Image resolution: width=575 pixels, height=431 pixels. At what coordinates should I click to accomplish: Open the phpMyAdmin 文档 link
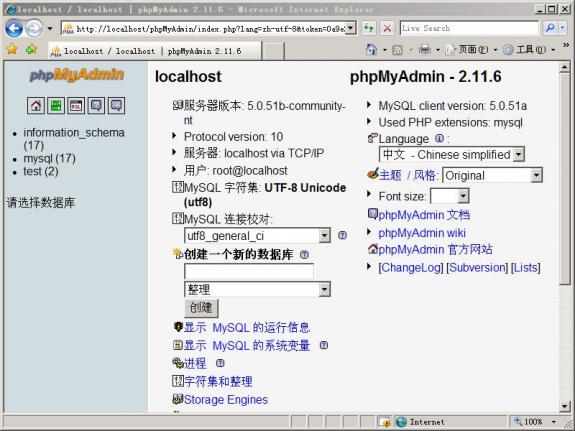(x=424, y=215)
